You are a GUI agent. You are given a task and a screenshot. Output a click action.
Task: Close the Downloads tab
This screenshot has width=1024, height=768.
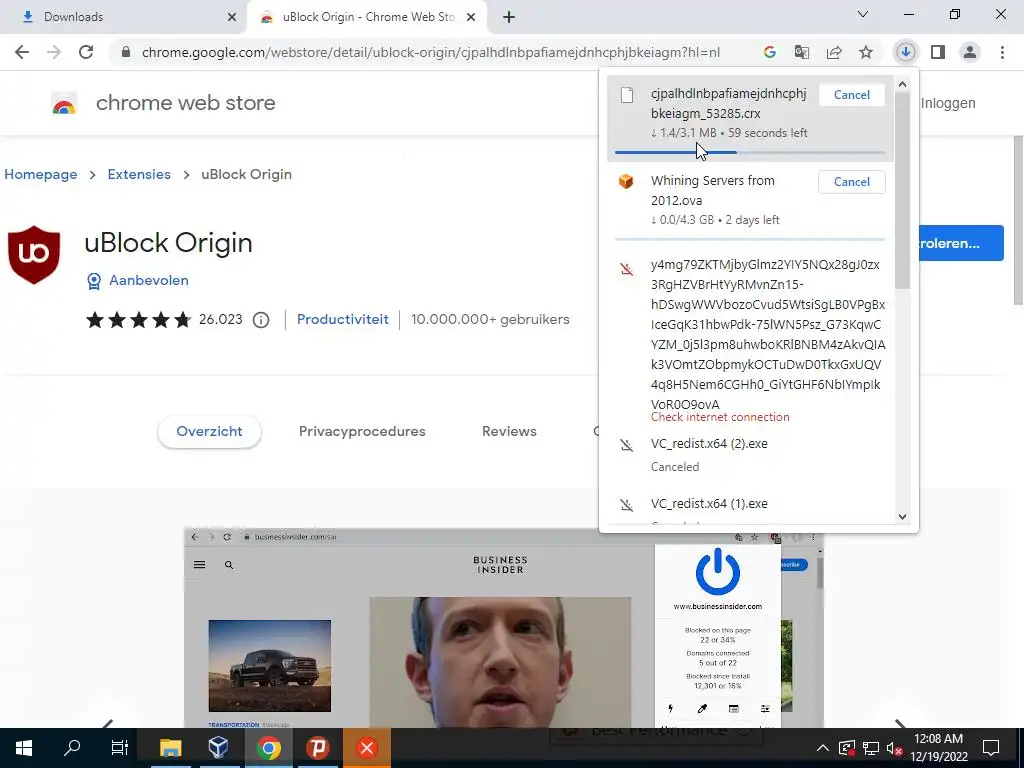[x=232, y=17]
